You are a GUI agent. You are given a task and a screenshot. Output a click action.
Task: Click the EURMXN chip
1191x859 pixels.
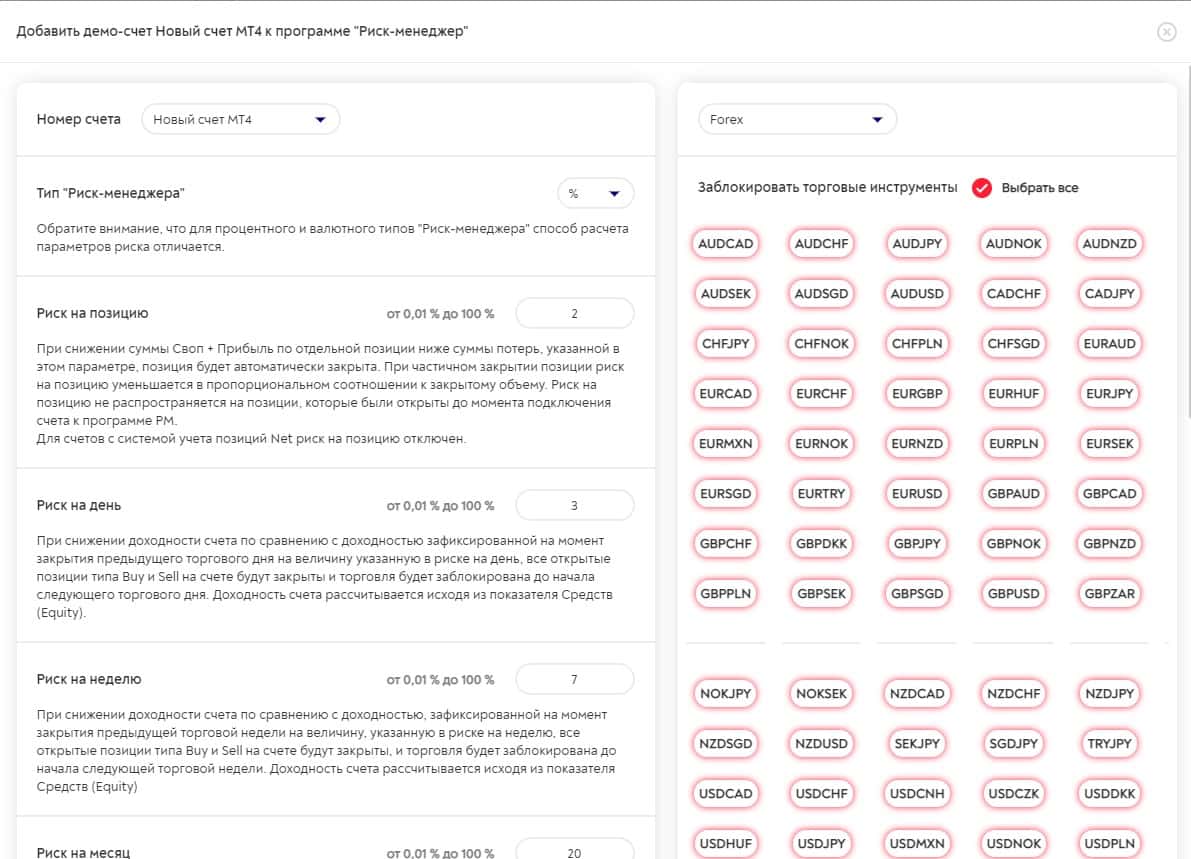click(x=725, y=444)
